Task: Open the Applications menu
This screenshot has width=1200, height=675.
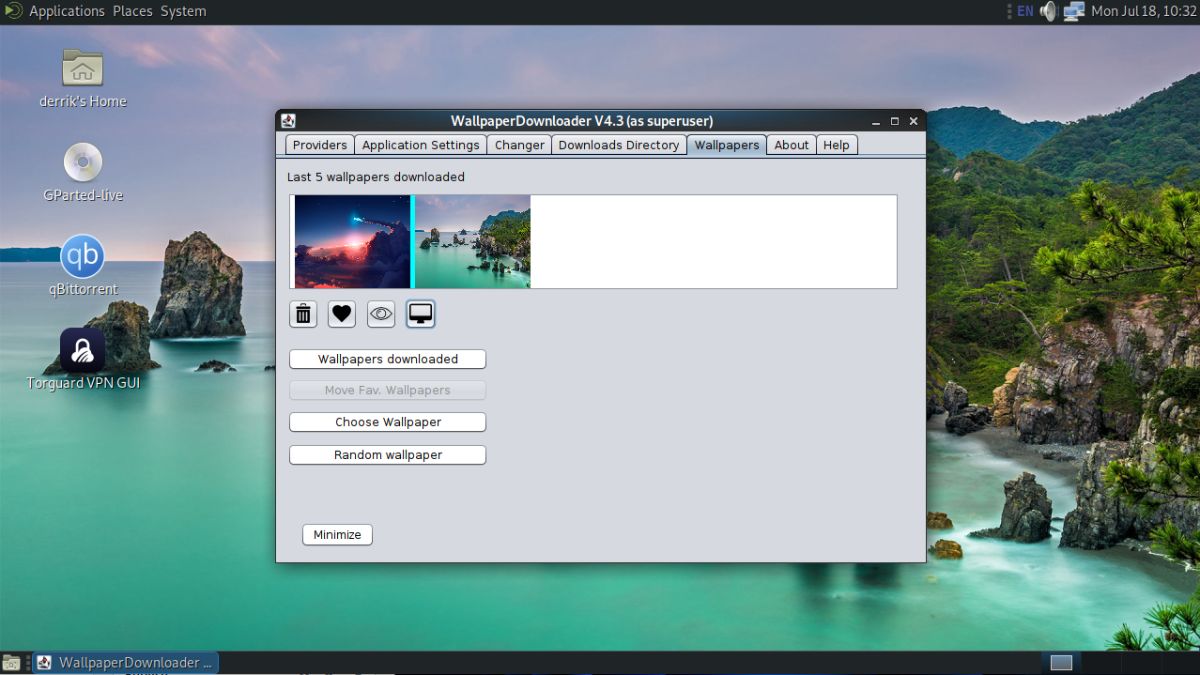Action: [66, 11]
